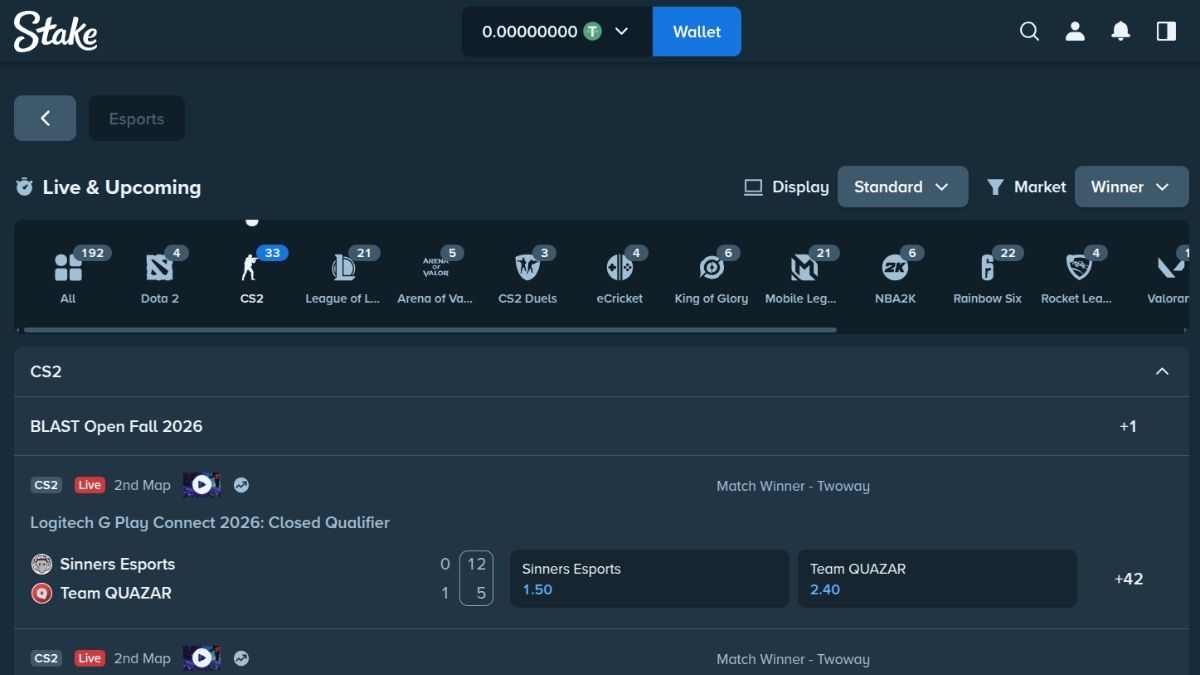
Task: Click the Live badge of first match
Action: coord(90,485)
